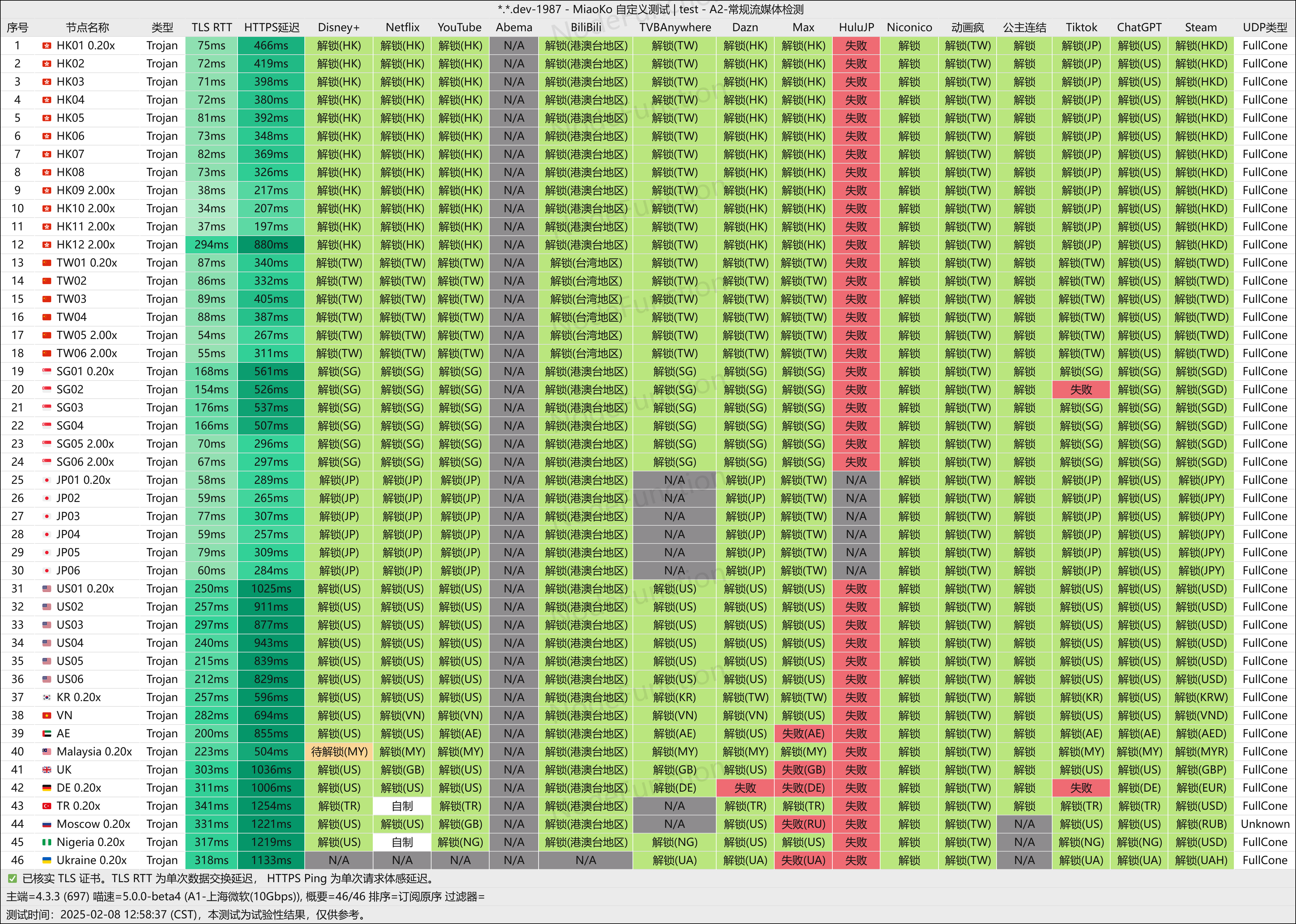The image size is (1296, 924).
Task: Click the UDP类型 column header
Action: tap(1265, 27)
